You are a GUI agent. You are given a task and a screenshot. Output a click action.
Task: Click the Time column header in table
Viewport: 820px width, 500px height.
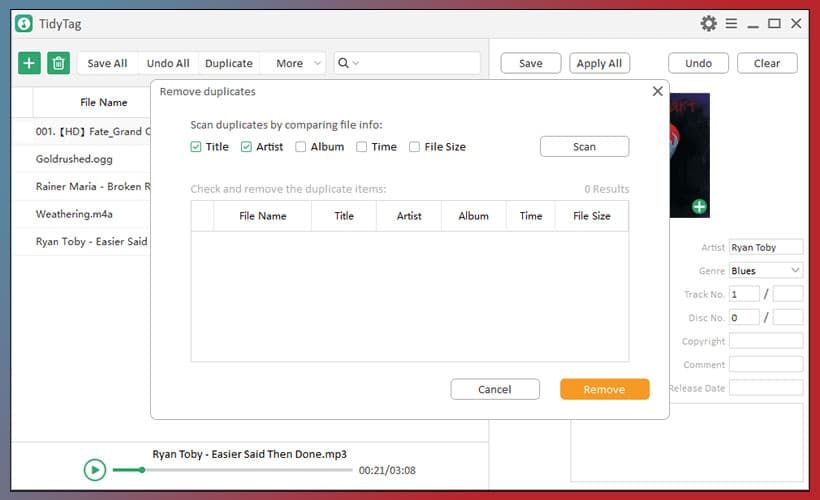(531, 216)
